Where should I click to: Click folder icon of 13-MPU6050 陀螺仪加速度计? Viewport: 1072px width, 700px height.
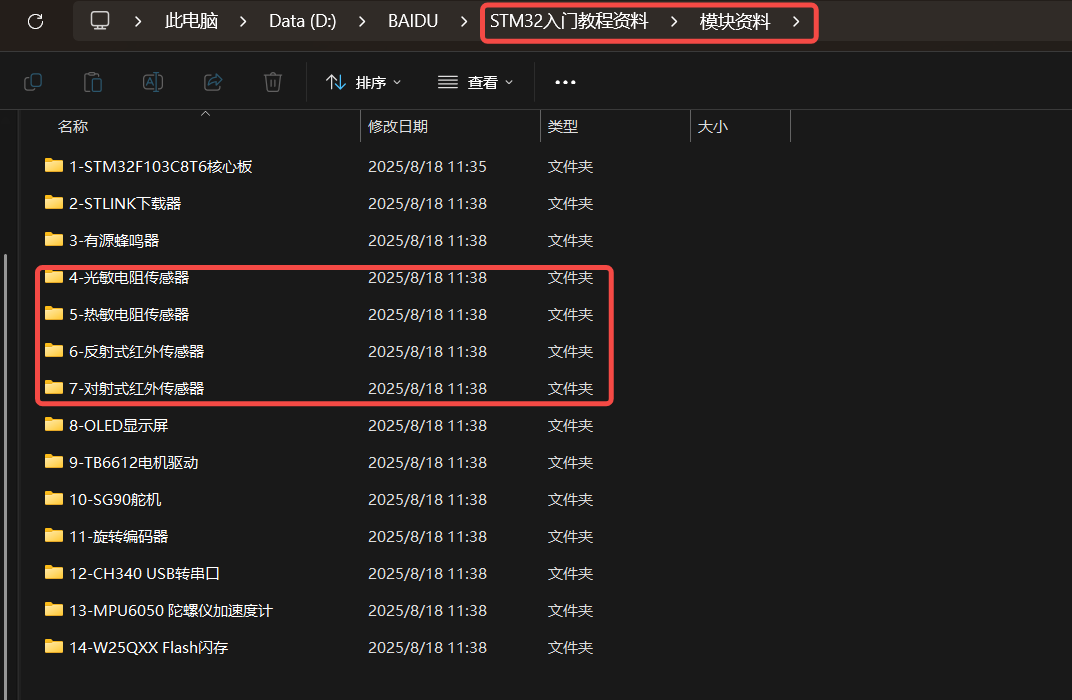54,609
